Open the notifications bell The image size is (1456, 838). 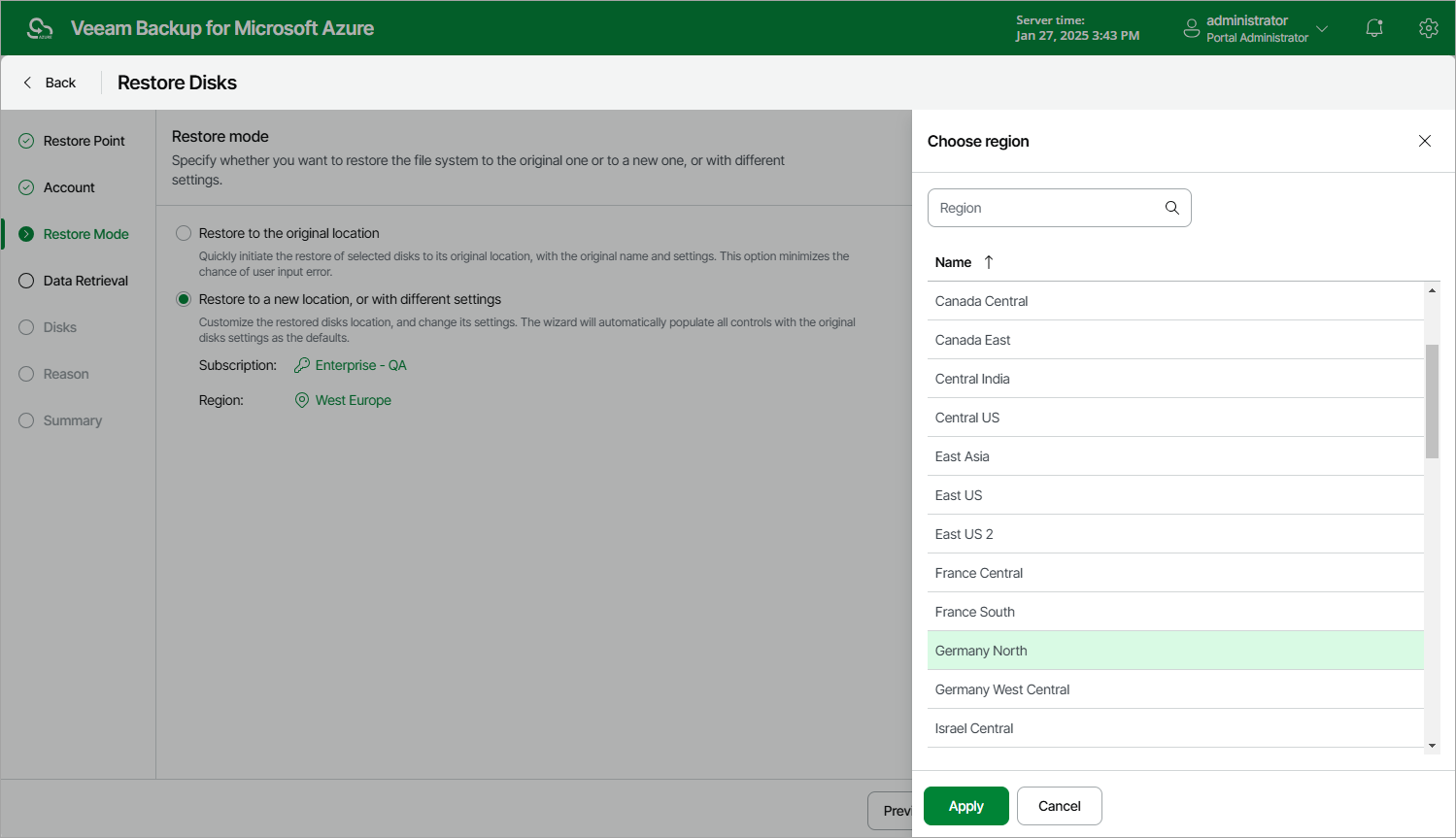(x=1374, y=28)
